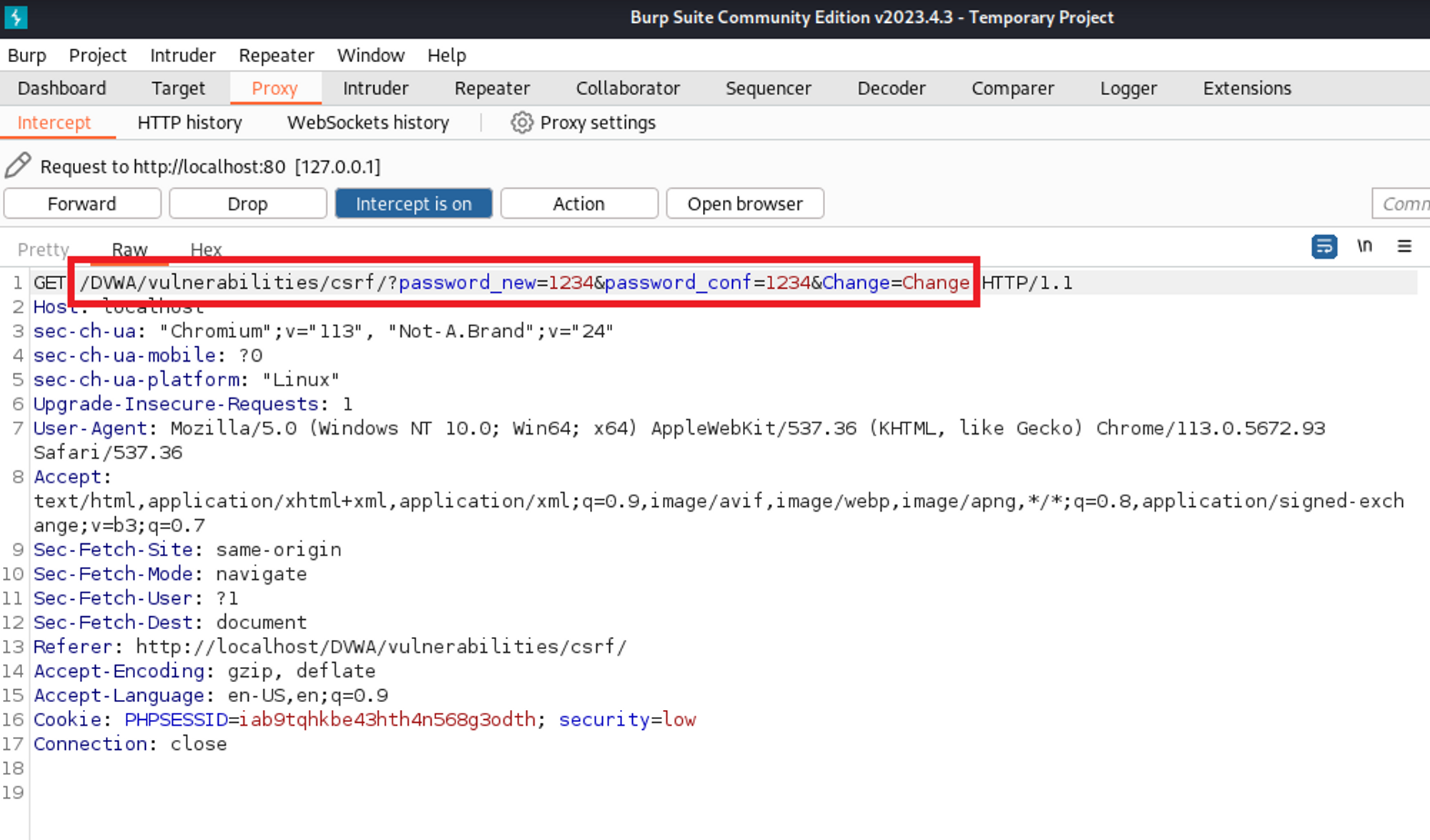
Task: Click the Proxy settings gear icon
Action: point(522,123)
